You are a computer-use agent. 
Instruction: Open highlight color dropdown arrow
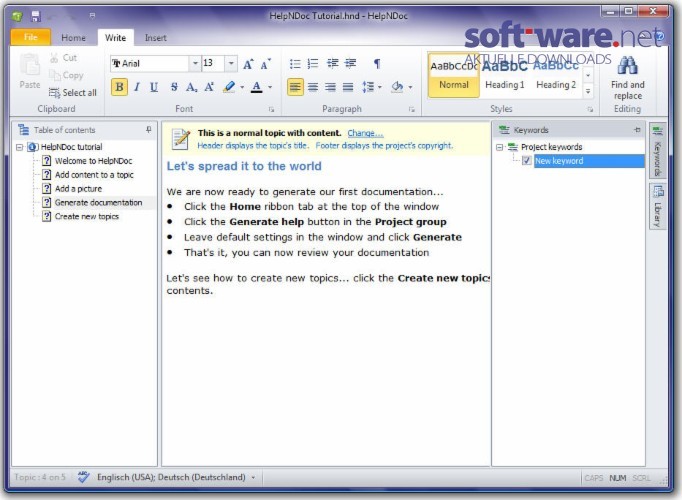(242, 87)
